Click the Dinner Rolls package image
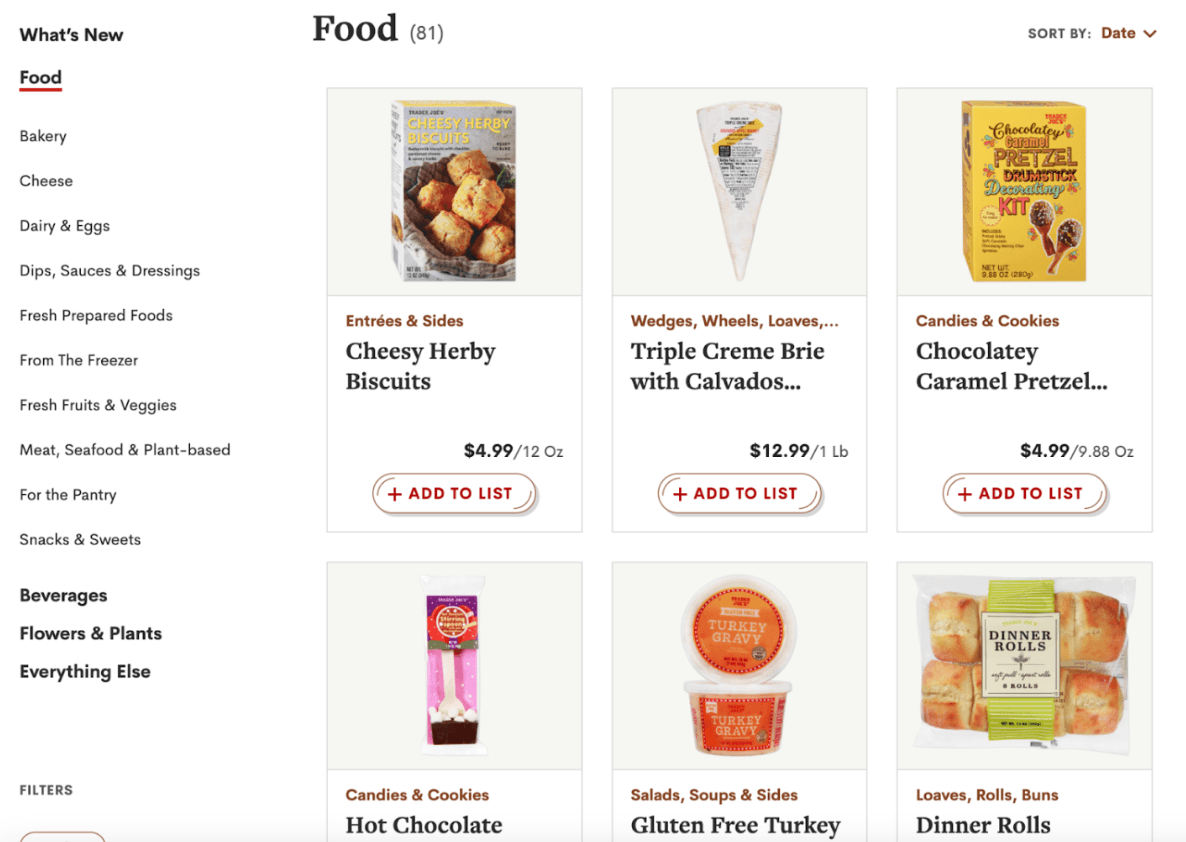Image resolution: width=1186 pixels, height=842 pixels. tap(1023, 665)
